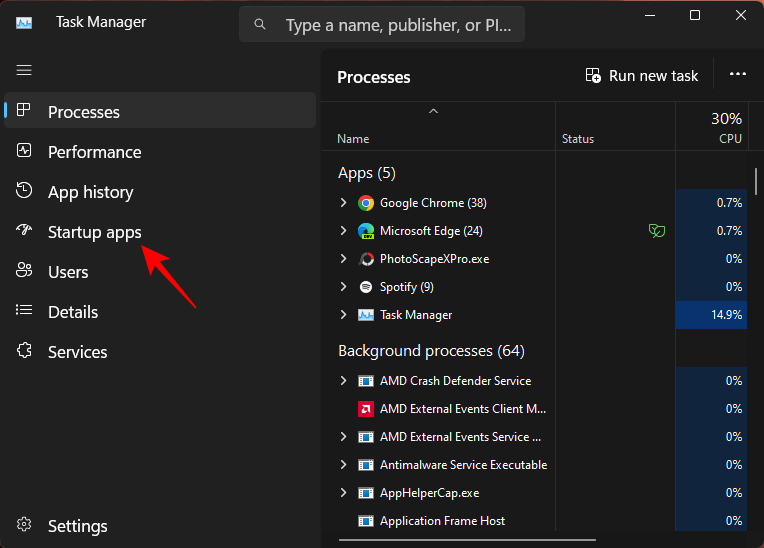764x548 pixels.
Task: Open the Users page icon
Action: click(25, 271)
